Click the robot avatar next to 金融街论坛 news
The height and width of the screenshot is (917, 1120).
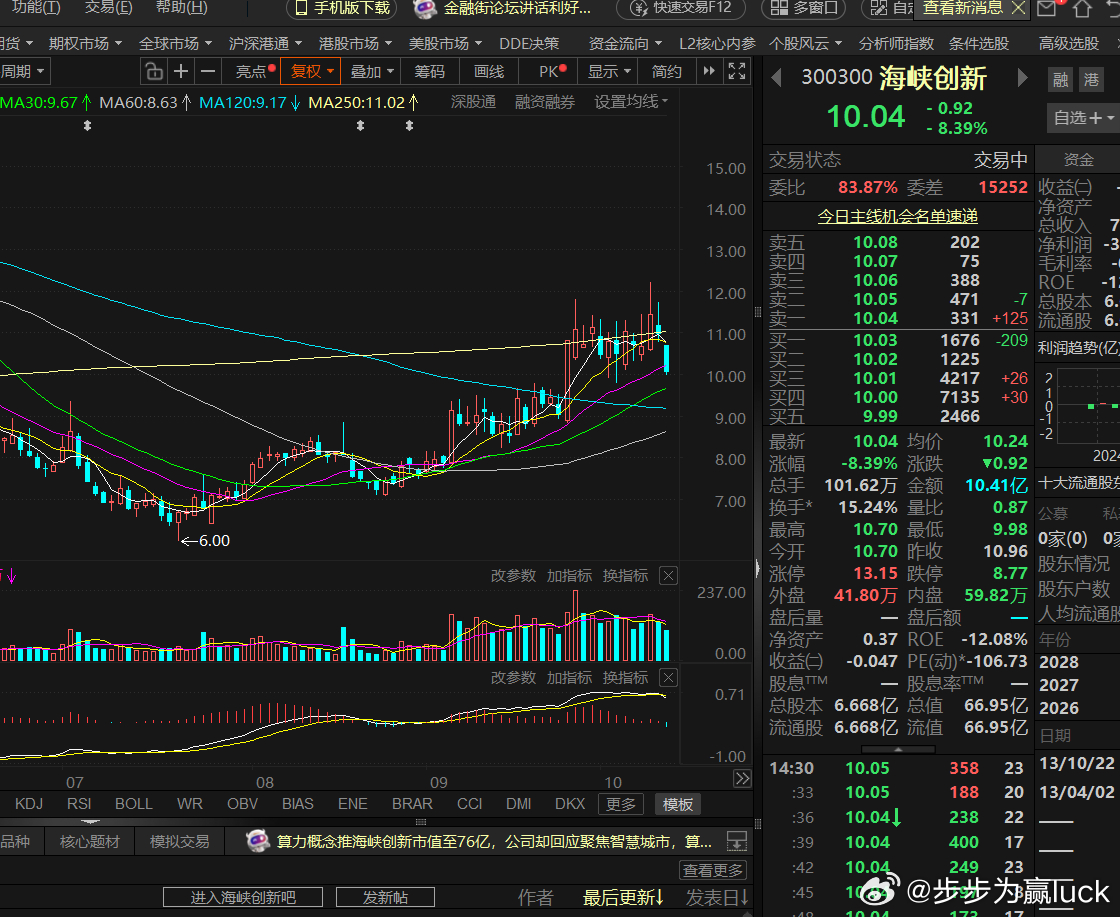(x=425, y=9)
